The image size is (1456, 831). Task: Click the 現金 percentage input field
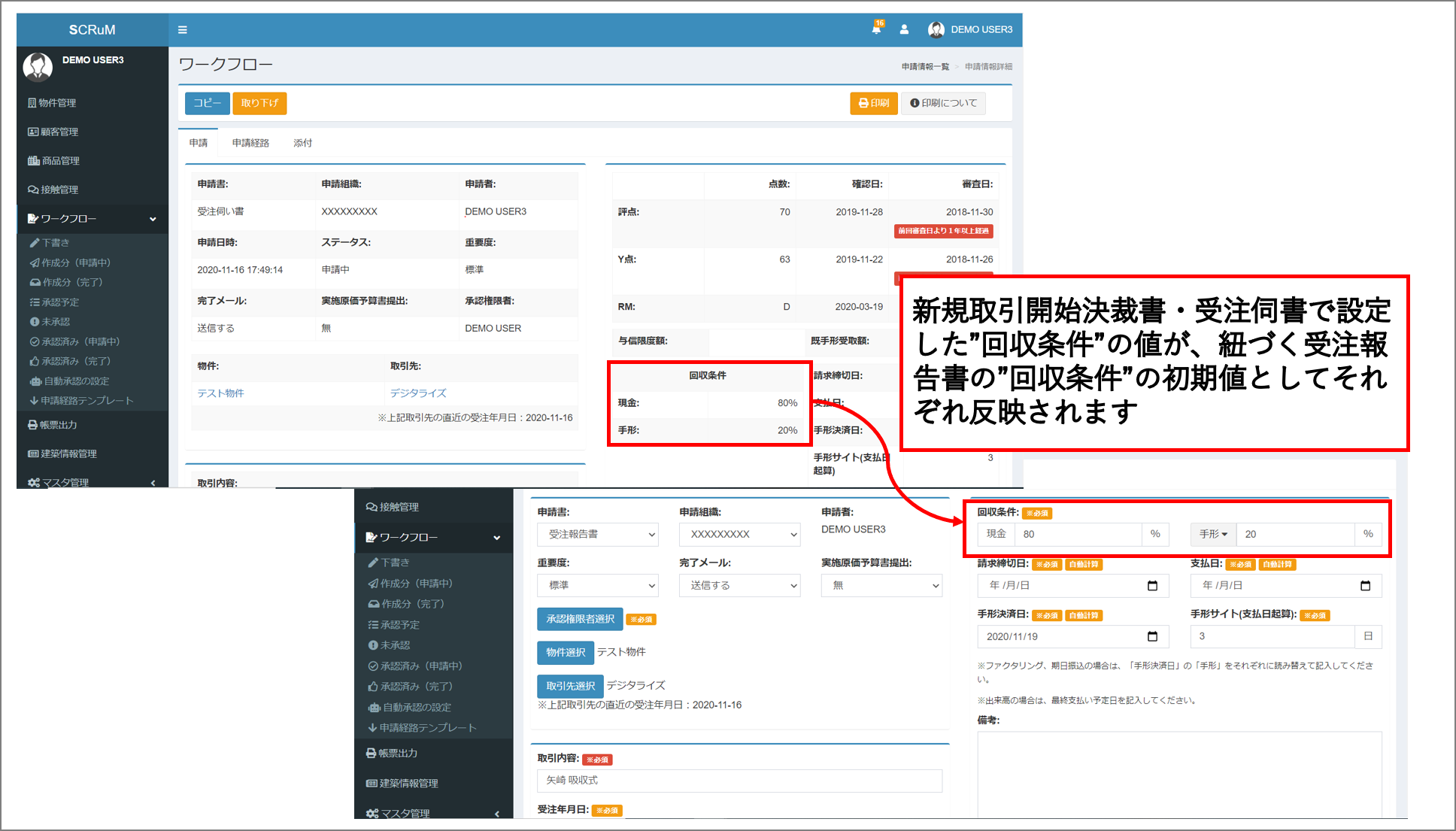tap(1077, 534)
